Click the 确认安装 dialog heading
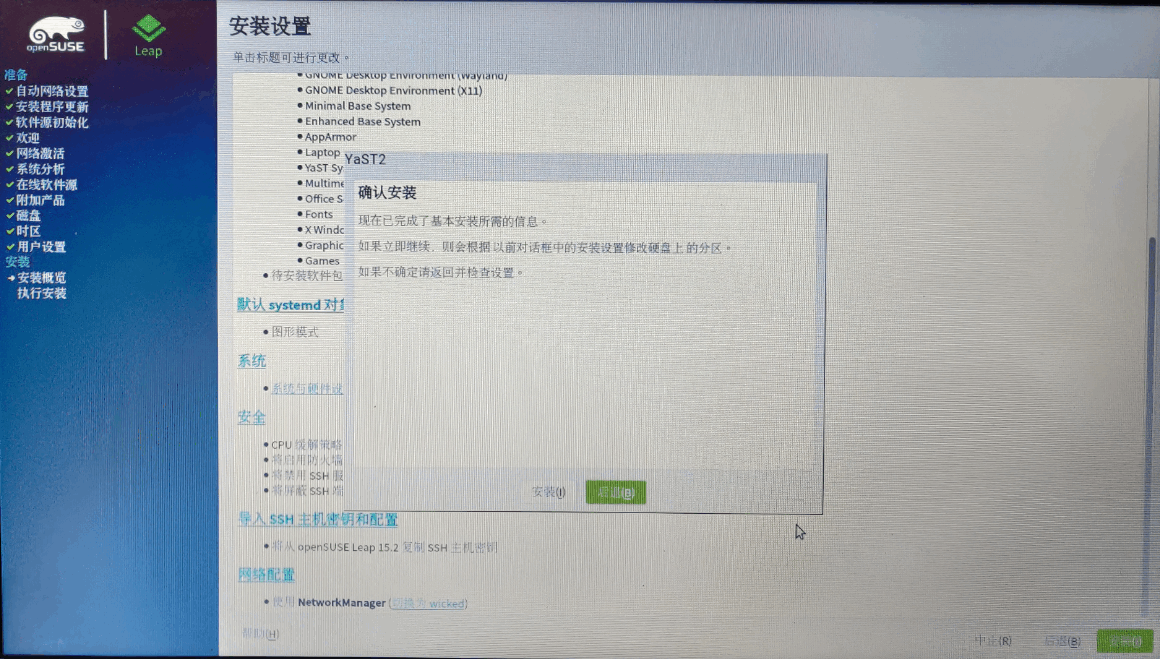Viewport: 1160px width, 659px height. click(x=387, y=193)
